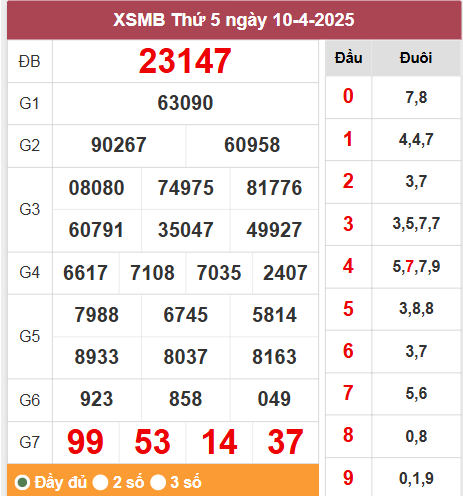Click G4 number 7108
The height and width of the screenshot is (496, 463).
[152, 273]
